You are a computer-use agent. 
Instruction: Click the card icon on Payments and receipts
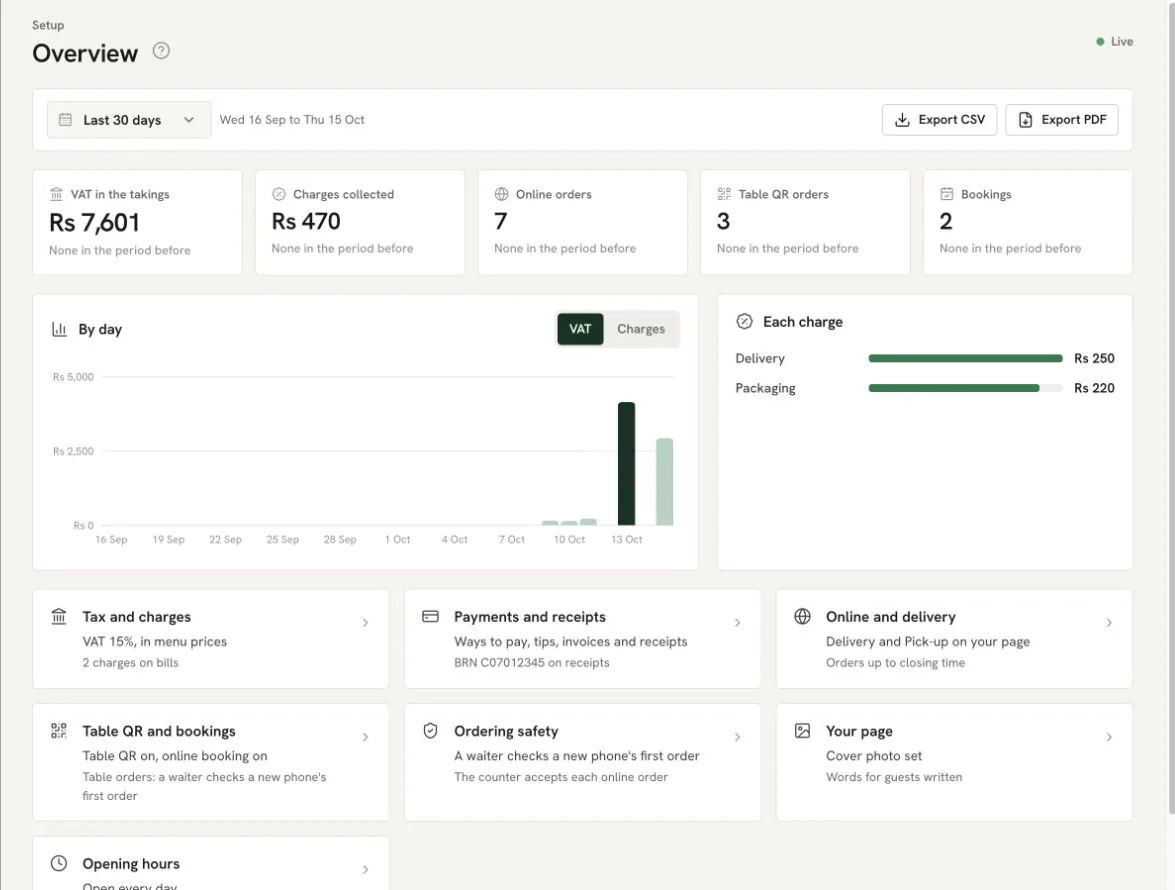[430, 617]
